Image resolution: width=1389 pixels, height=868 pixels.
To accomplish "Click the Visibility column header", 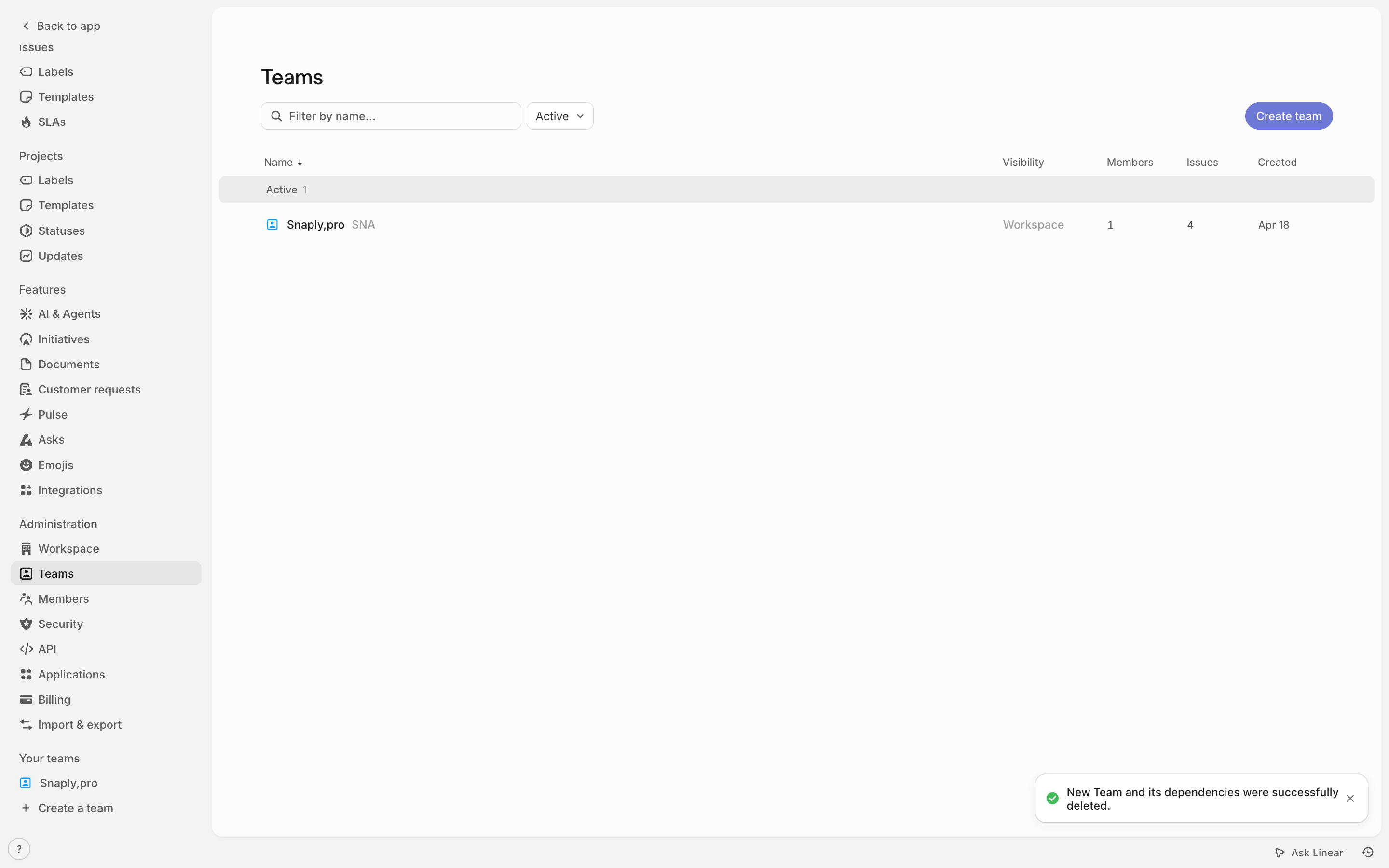I will 1023,163.
